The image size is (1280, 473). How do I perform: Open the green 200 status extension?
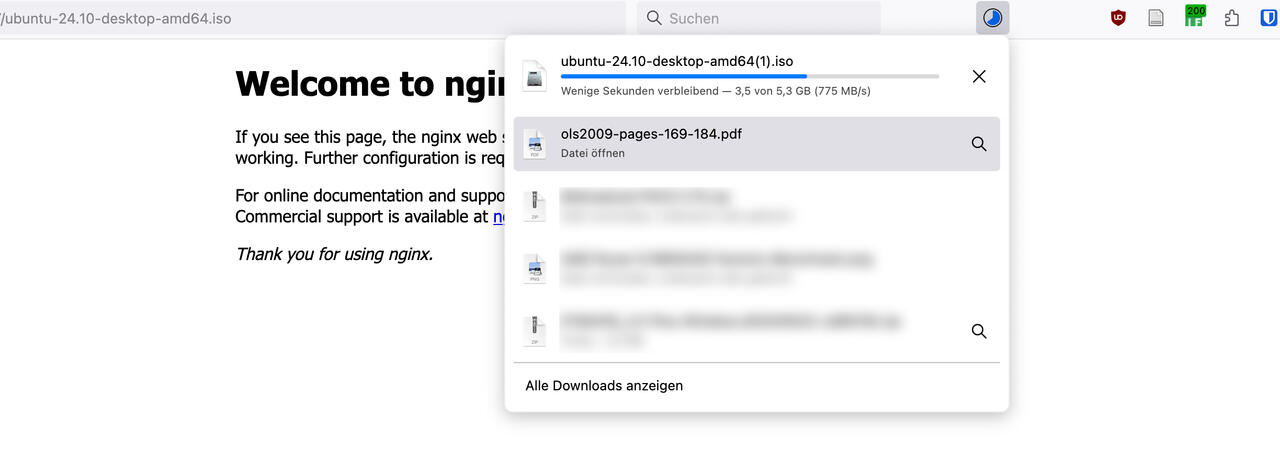pyautogui.click(x=1194, y=16)
